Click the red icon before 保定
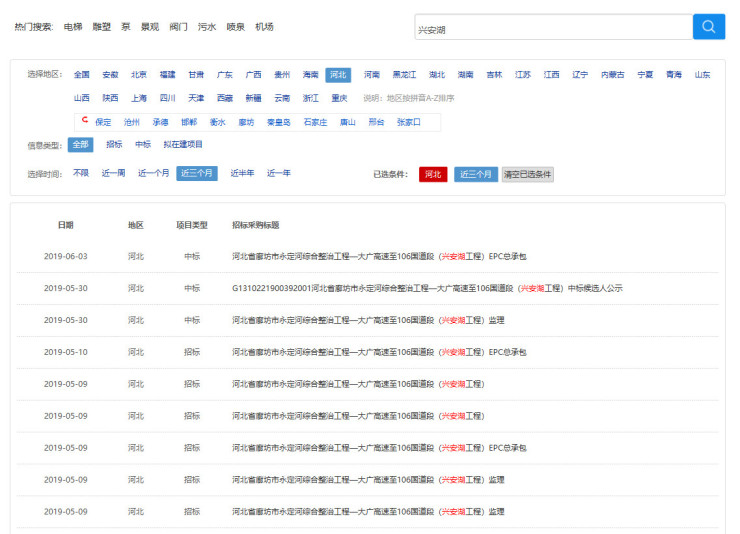The width and height of the screenshot is (740, 534). [85, 121]
